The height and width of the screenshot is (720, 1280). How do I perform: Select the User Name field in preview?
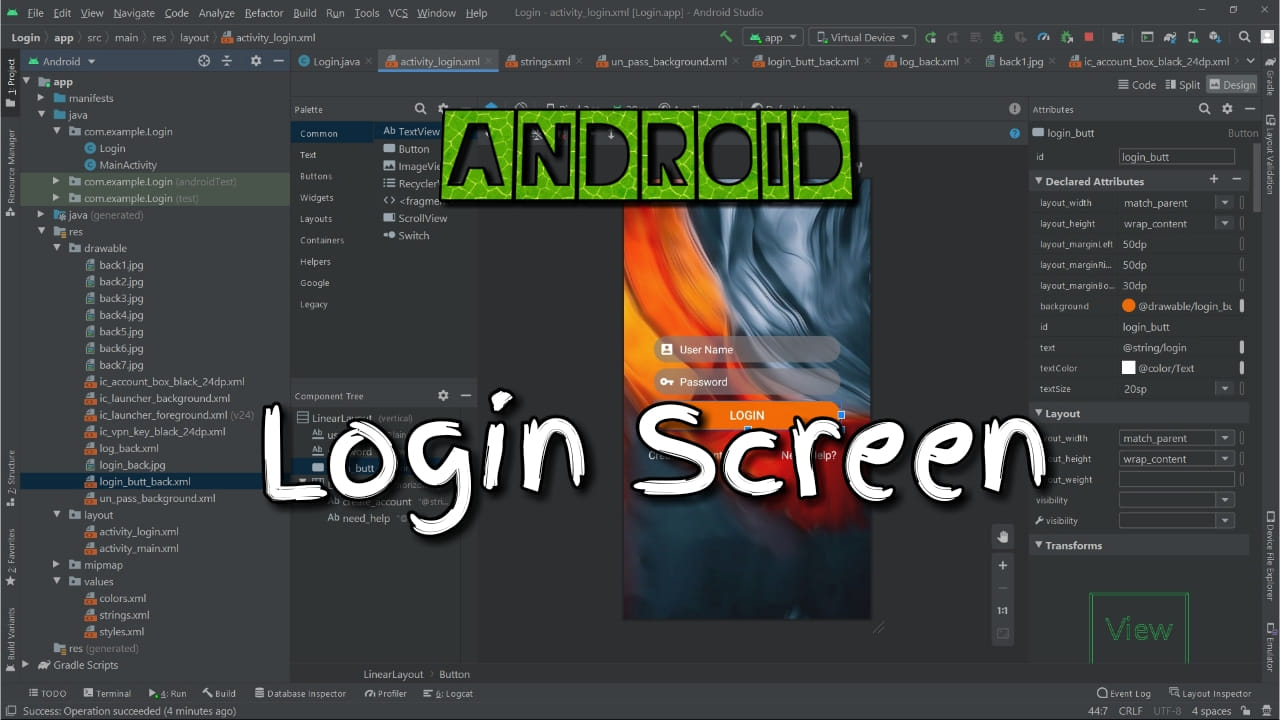point(746,349)
